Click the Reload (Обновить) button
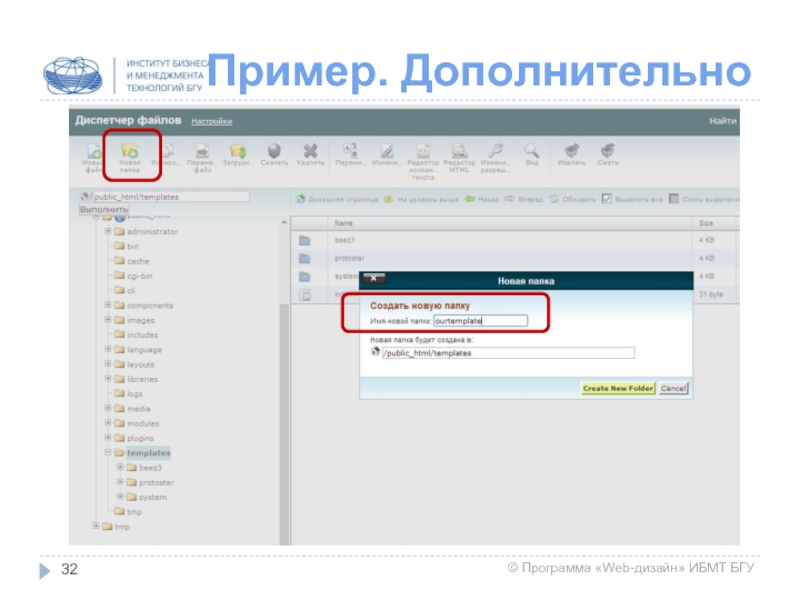Screen dimensions: 800x600 click(572, 199)
